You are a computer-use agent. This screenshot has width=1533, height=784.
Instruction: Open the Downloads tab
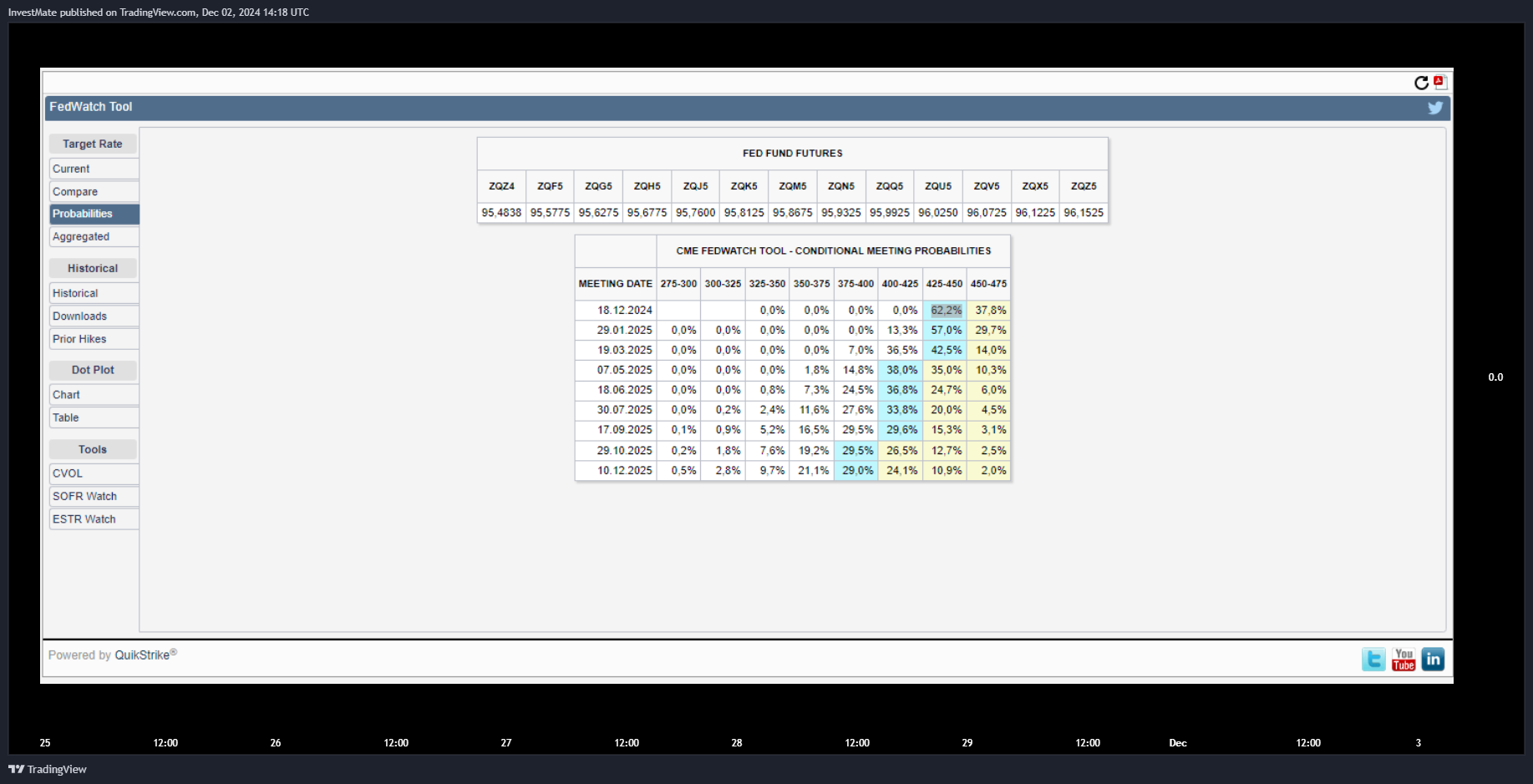(94, 316)
